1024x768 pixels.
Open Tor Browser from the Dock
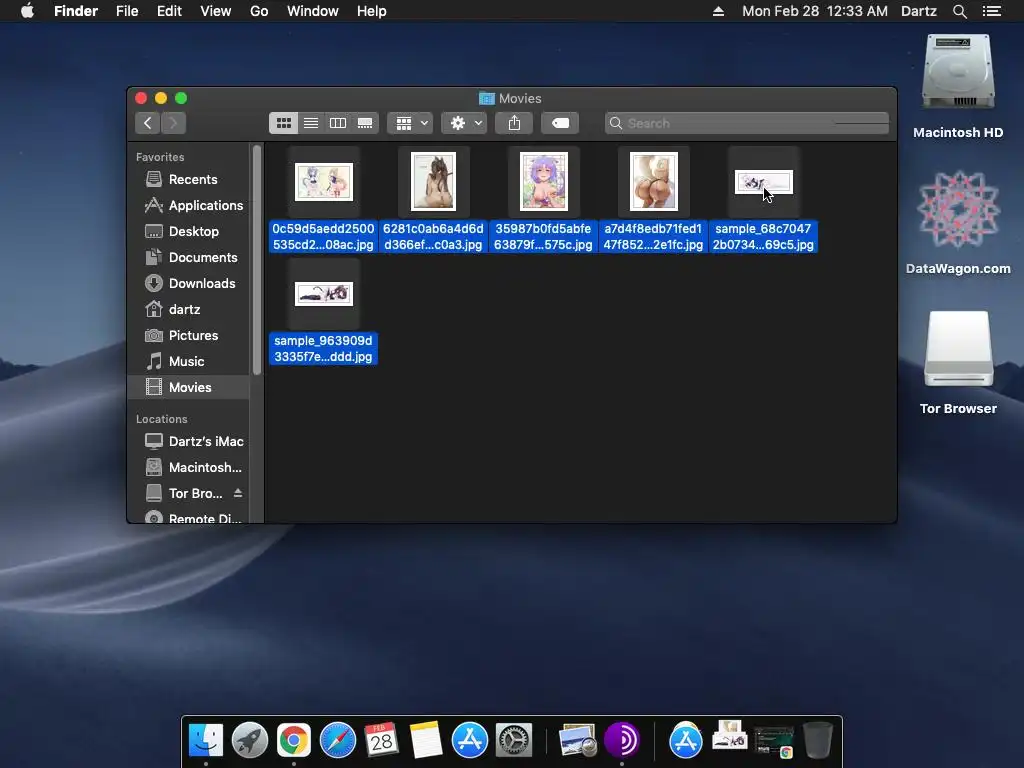(x=622, y=740)
